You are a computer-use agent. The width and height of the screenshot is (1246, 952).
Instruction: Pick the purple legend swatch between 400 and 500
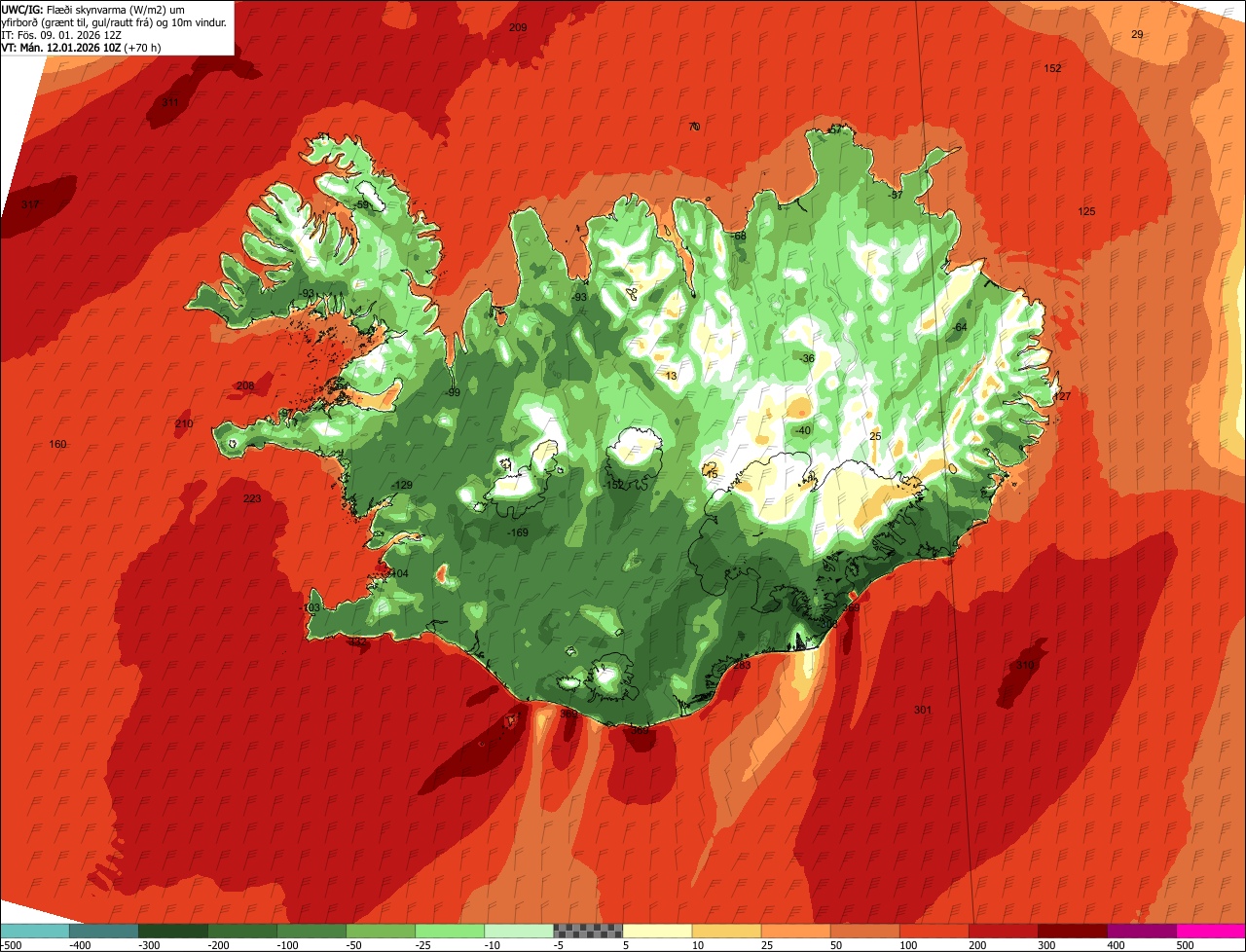coord(1141,930)
